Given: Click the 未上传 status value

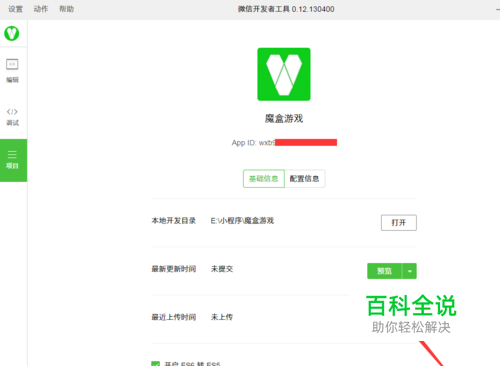Looking at the screenshot, I should [222, 317].
